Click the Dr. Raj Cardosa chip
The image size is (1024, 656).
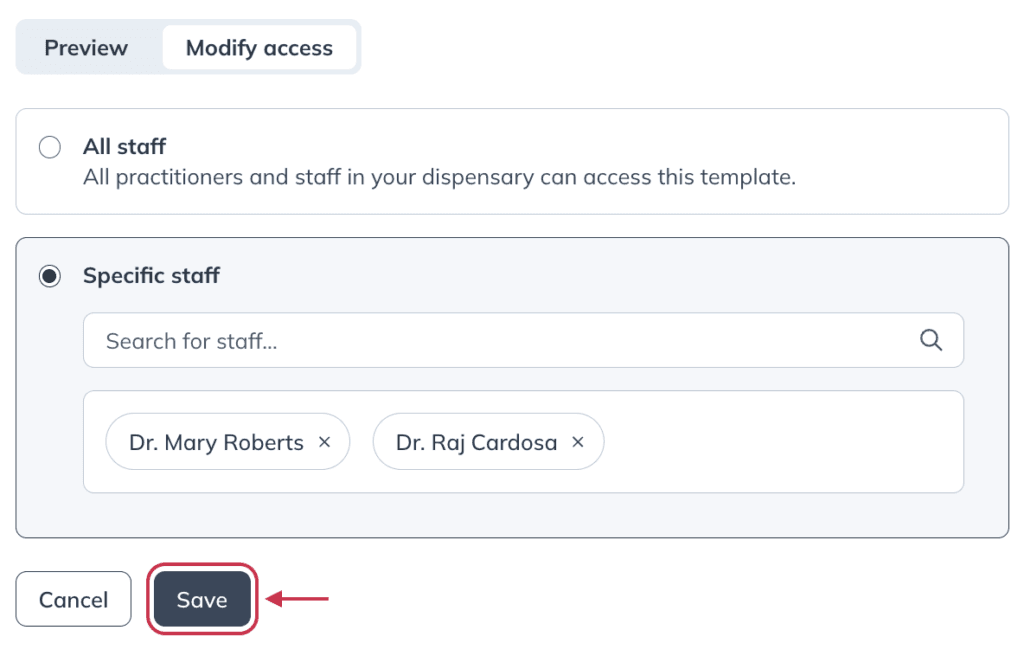click(488, 442)
